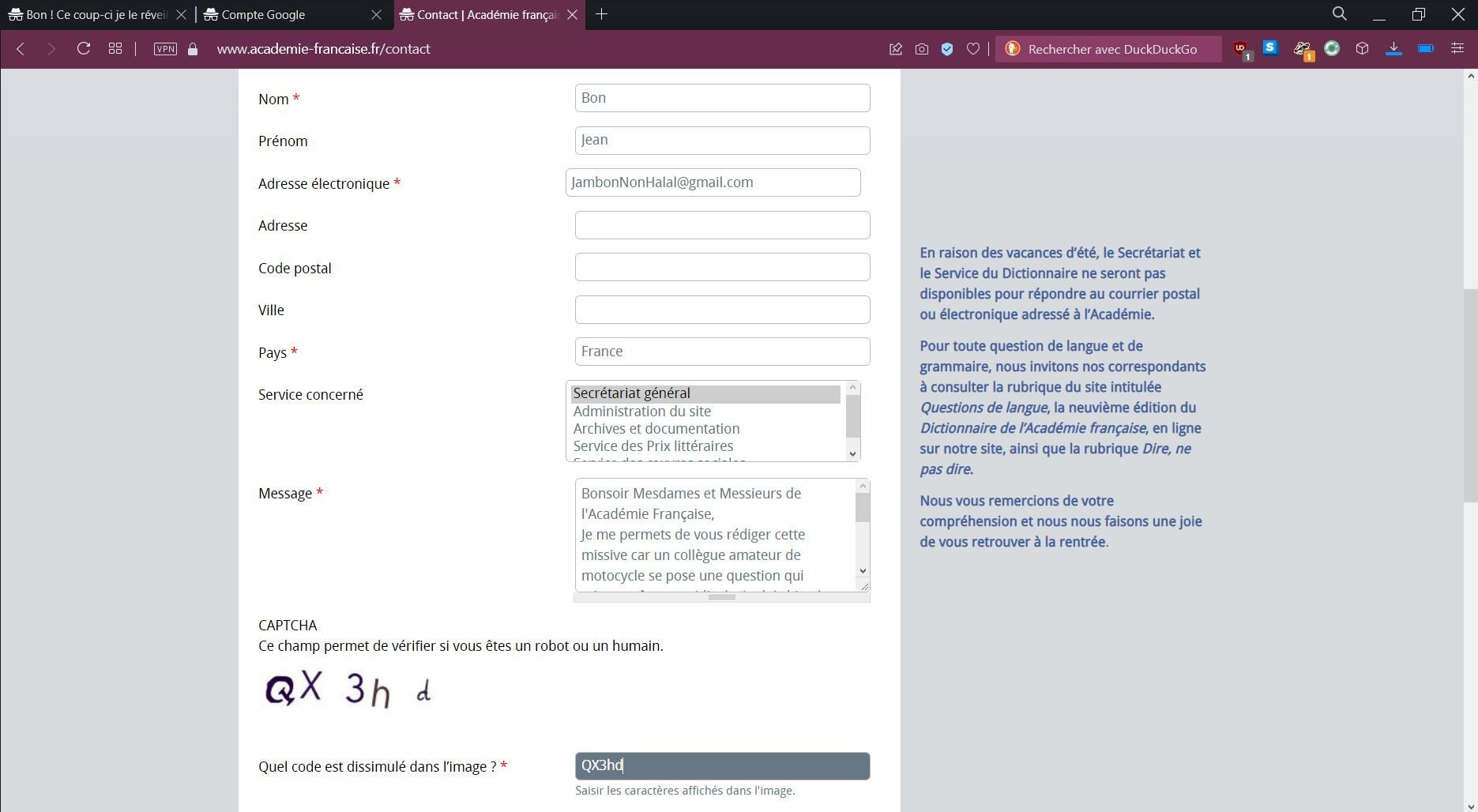Click the service list scroll down arrow
Screen dimensions: 1478x812
click(852, 453)
